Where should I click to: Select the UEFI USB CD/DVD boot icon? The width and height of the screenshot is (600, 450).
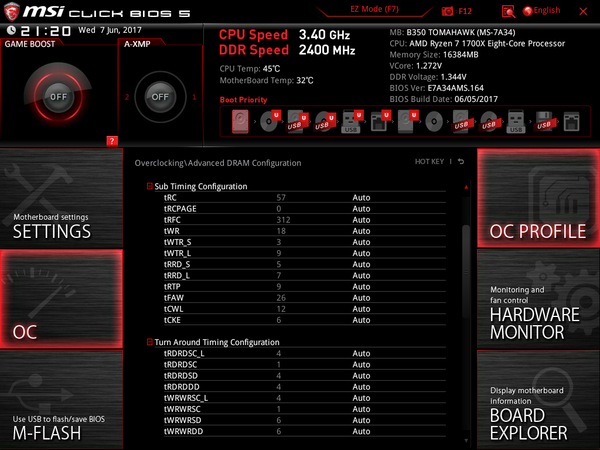325,122
